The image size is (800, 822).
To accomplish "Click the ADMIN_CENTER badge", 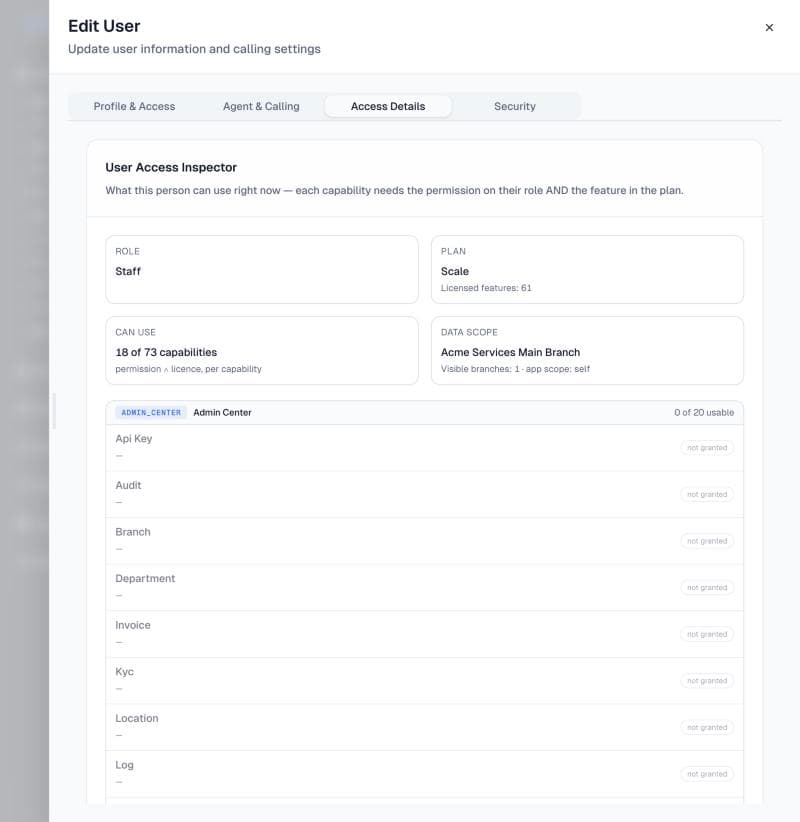I will pos(151,413).
